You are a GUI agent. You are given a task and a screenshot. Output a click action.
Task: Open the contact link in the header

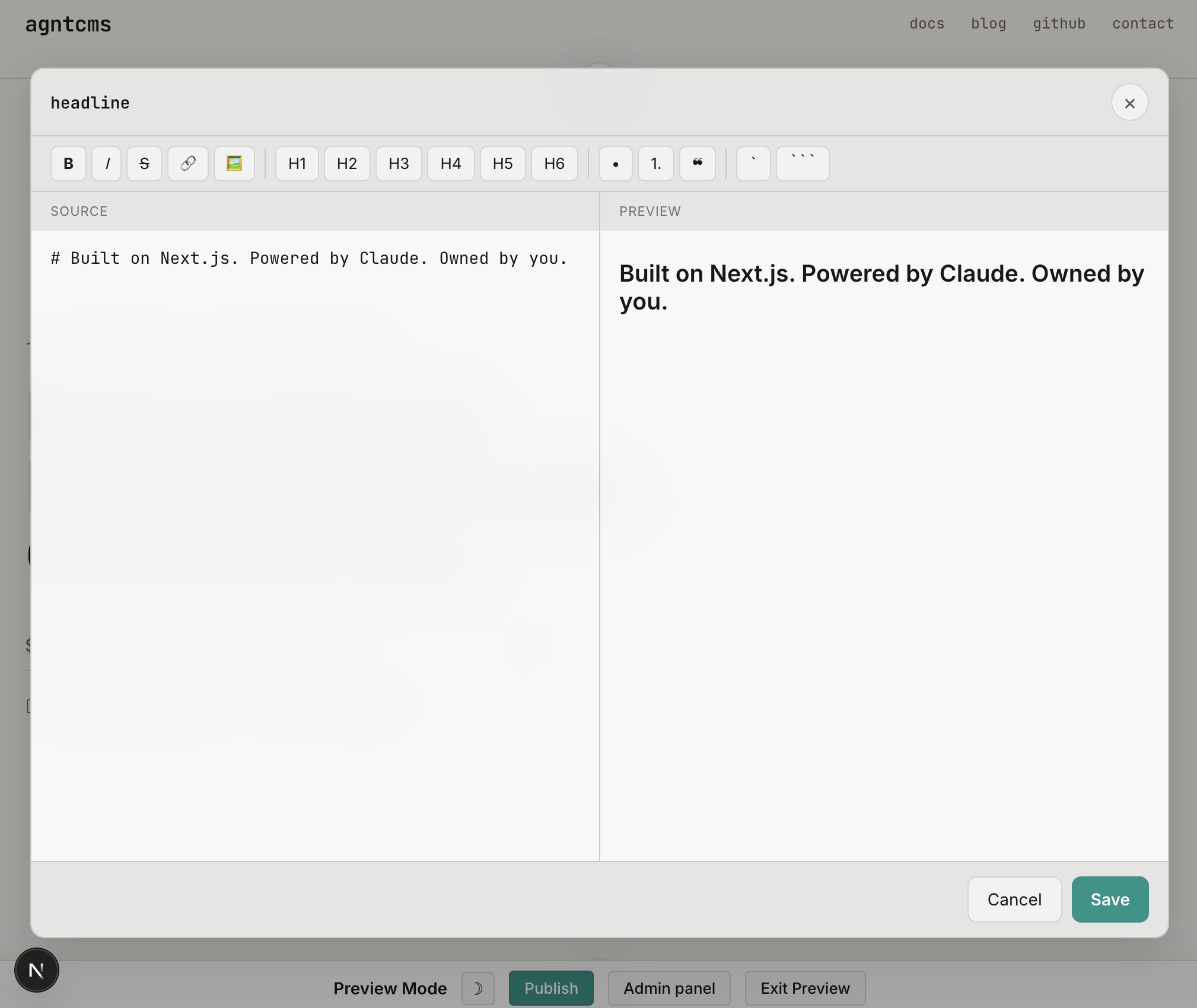(1143, 24)
